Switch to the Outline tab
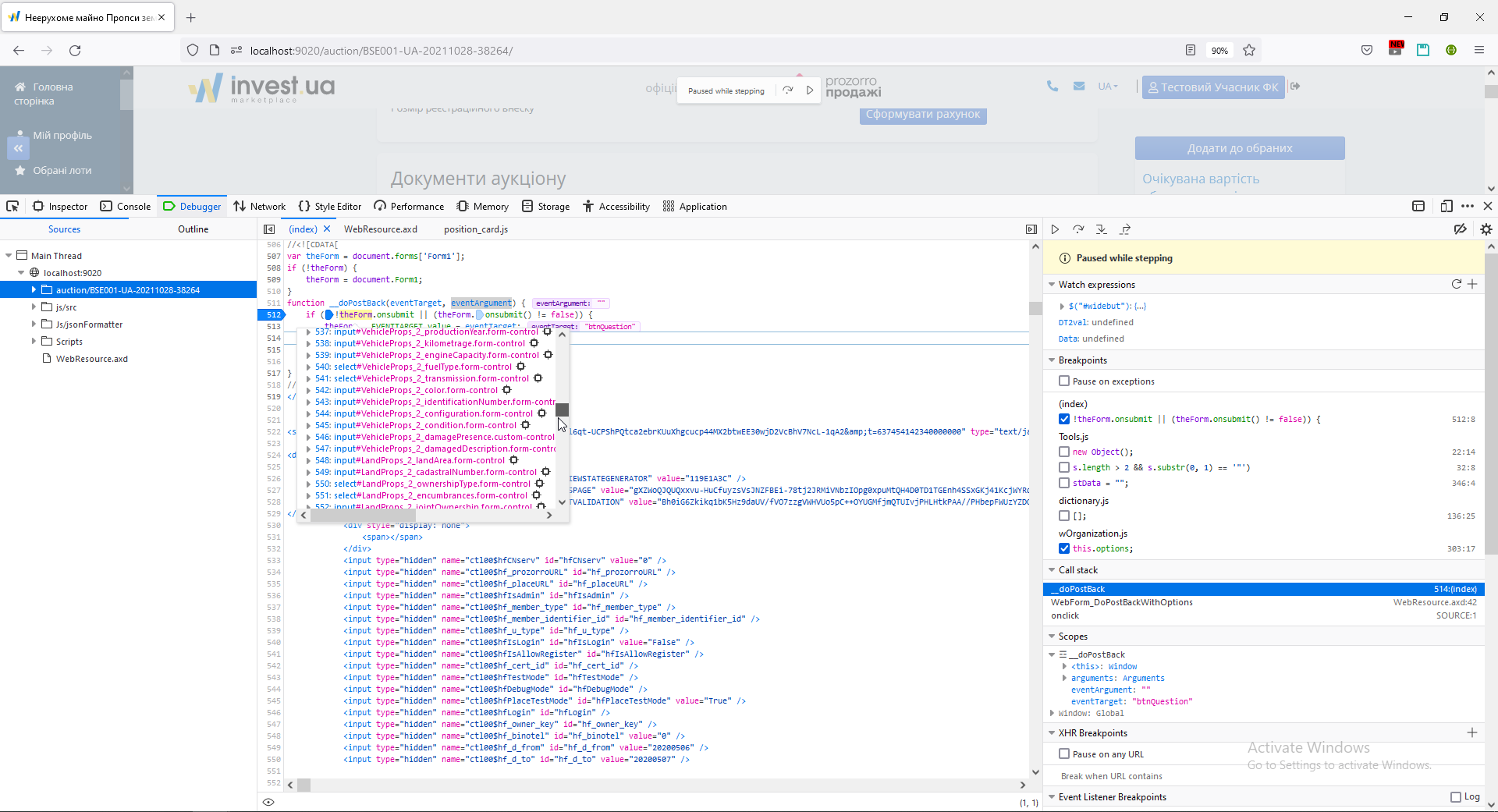1498x812 pixels. (193, 229)
